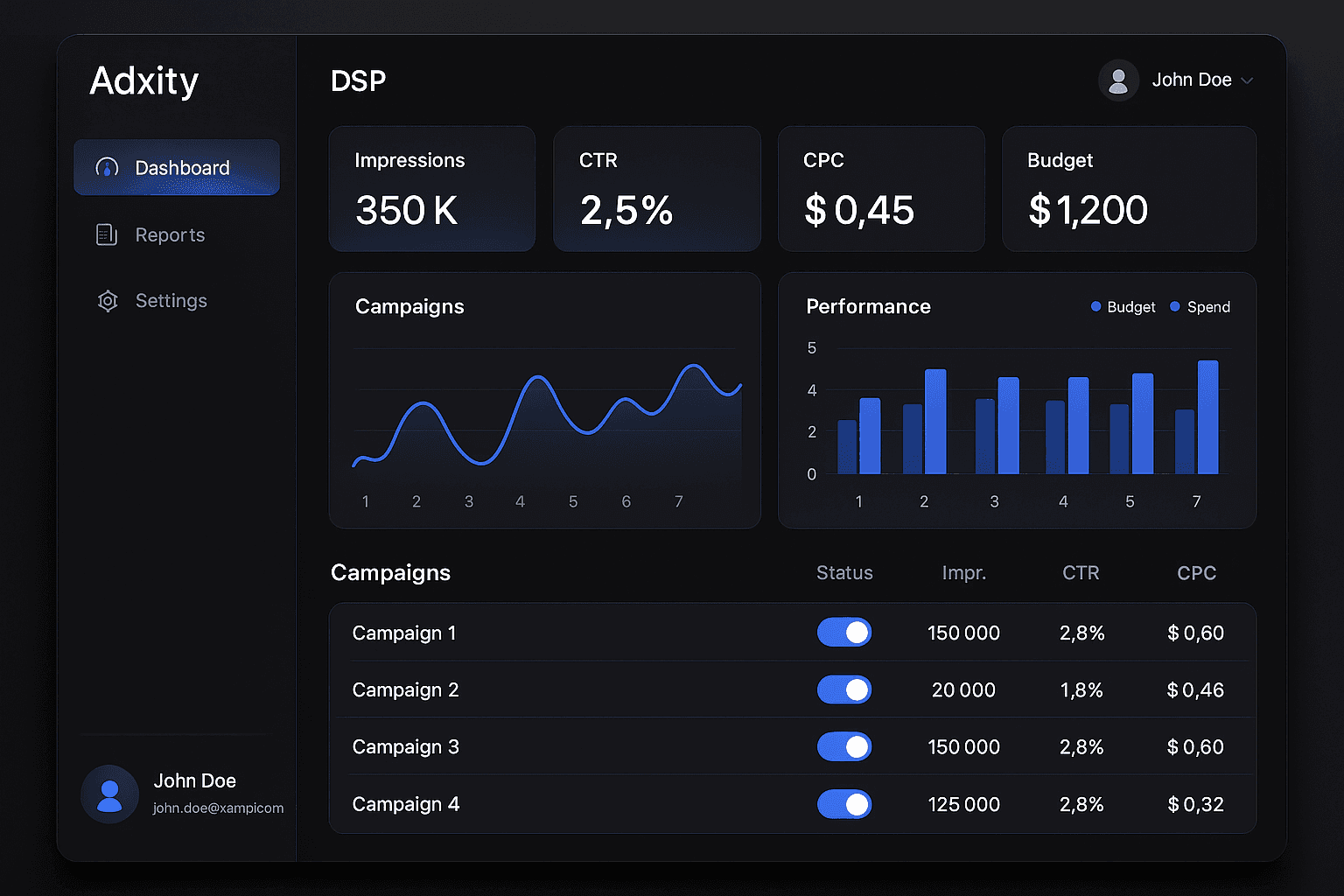The height and width of the screenshot is (896, 1344).
Task: Toggle off Campaign 1 status switch
Action: tap(844, 633)
